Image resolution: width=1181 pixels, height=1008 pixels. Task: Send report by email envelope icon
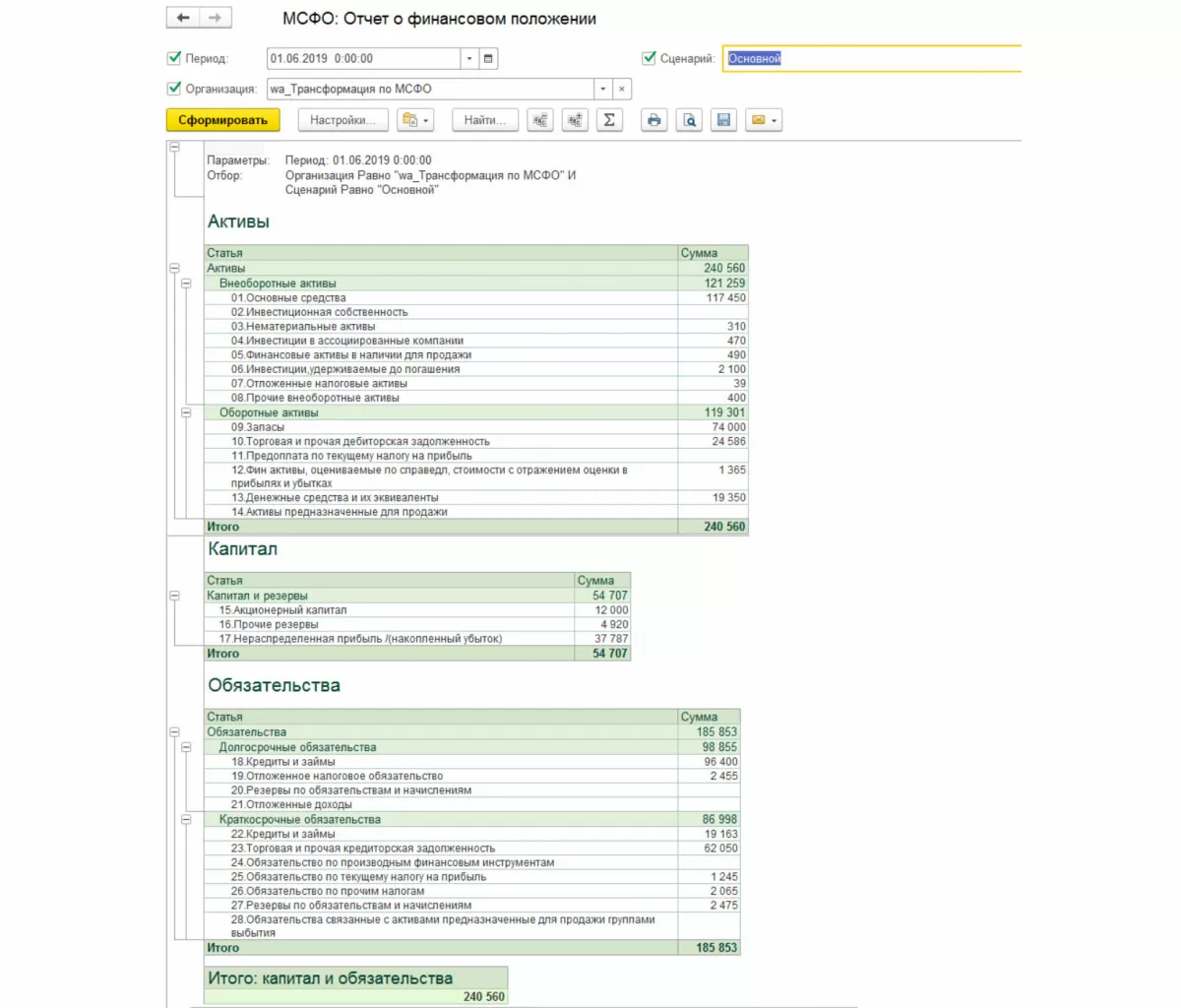click(764, 120)
